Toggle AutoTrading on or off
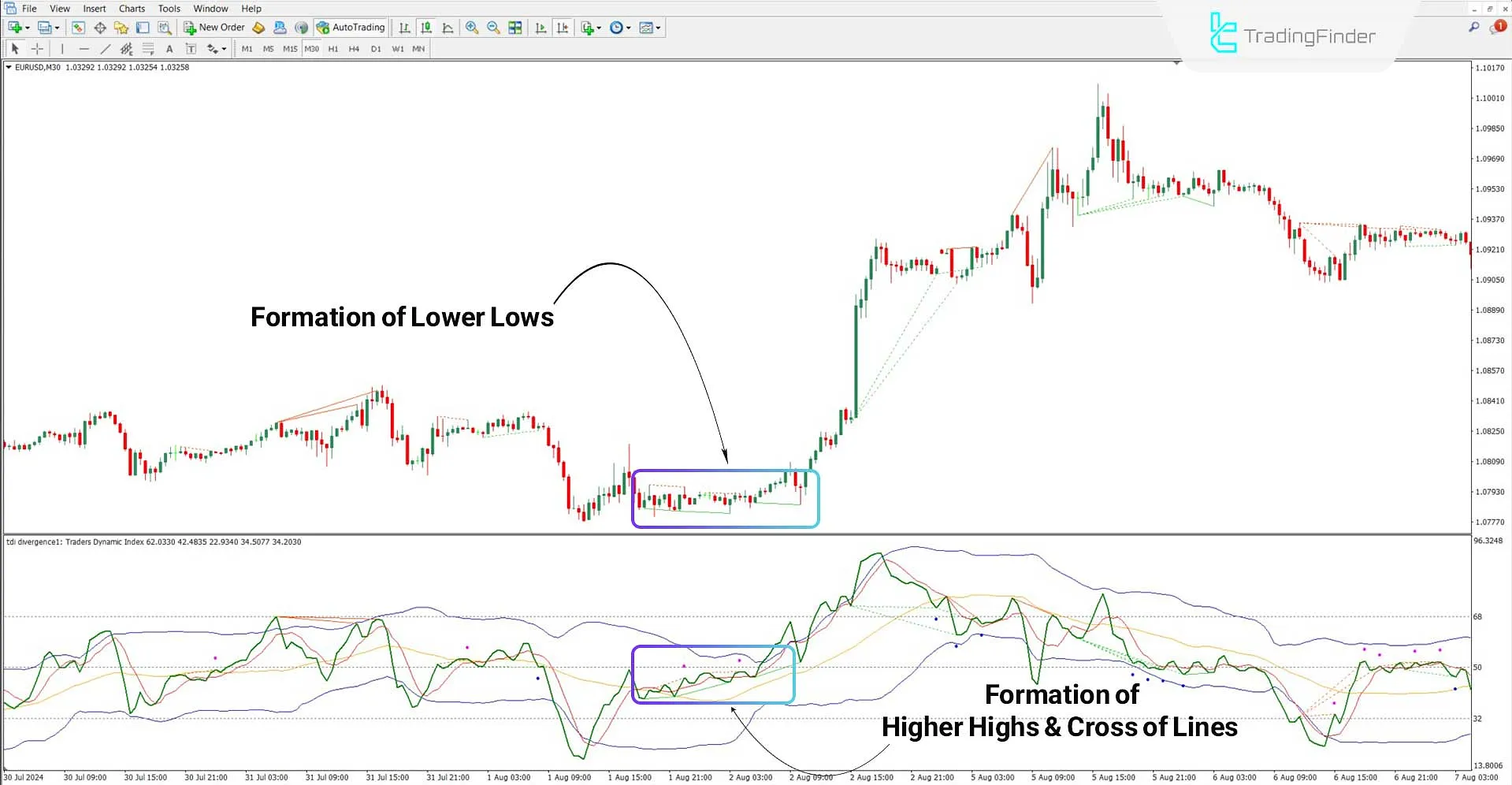 [x=350, y=27]
